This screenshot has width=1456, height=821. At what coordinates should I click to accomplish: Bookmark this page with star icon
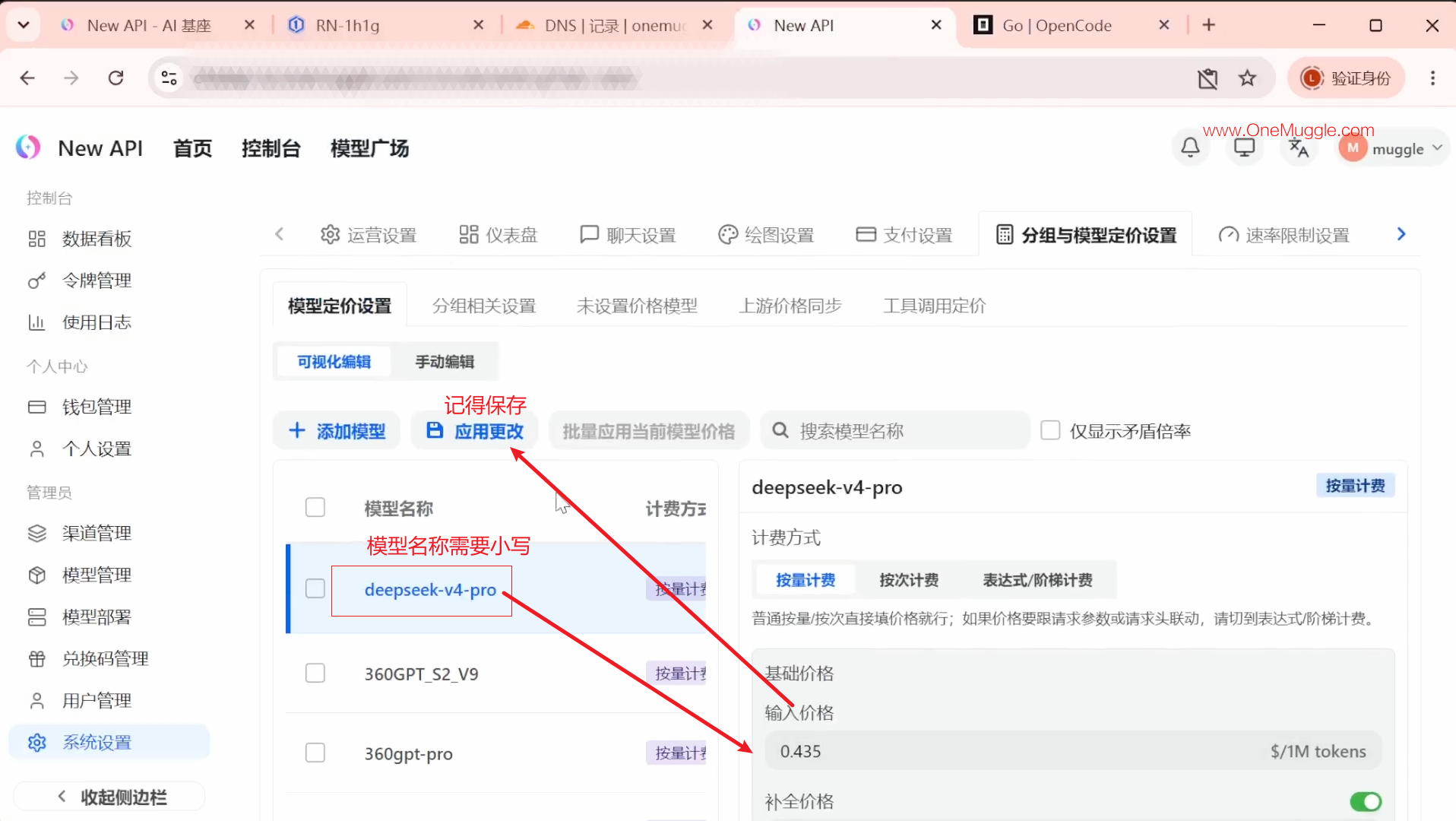[x=1247, y=78]
